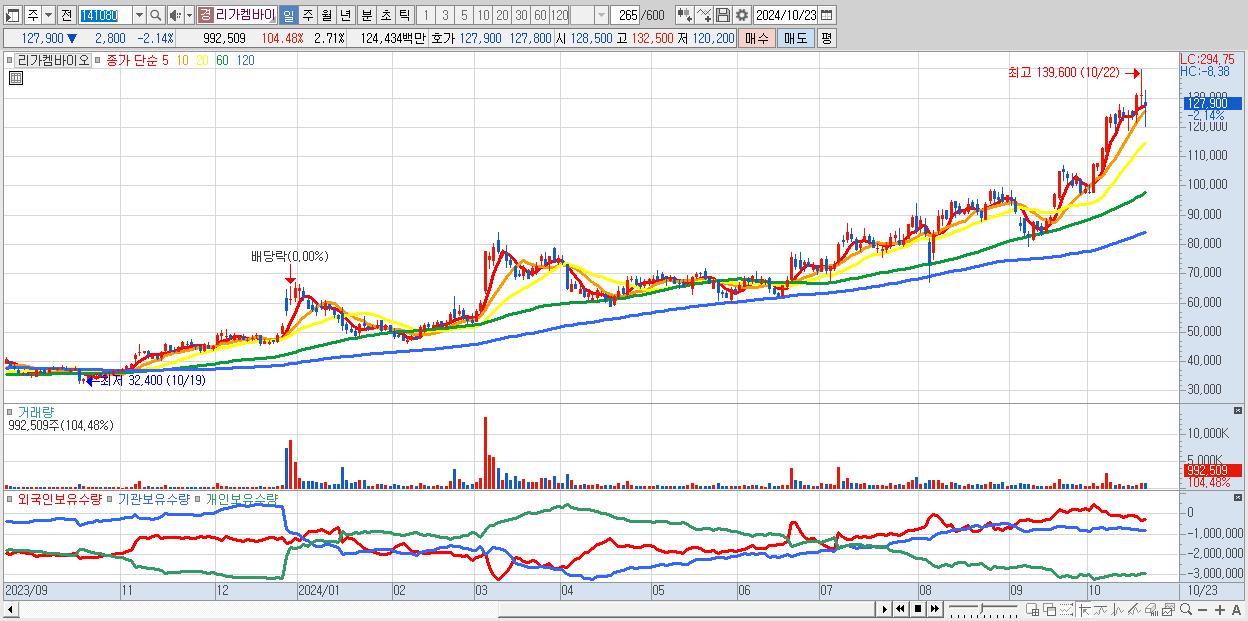
Task: Click the stop playback button
Action: click(x=918, y=609)
